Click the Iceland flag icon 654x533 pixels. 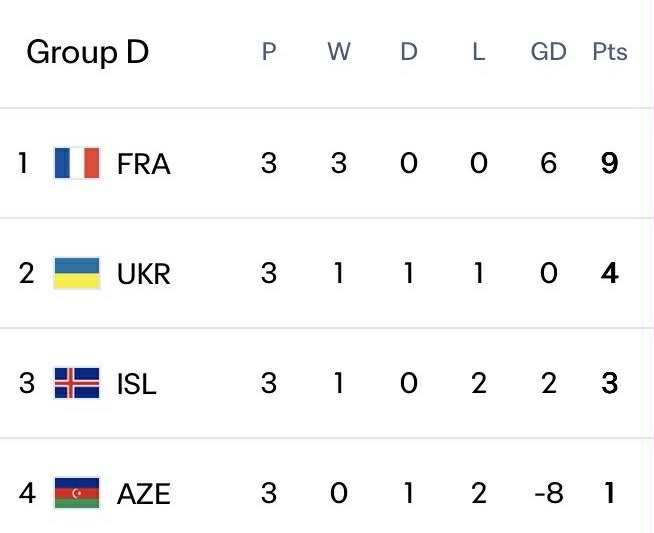coord(77,383)
